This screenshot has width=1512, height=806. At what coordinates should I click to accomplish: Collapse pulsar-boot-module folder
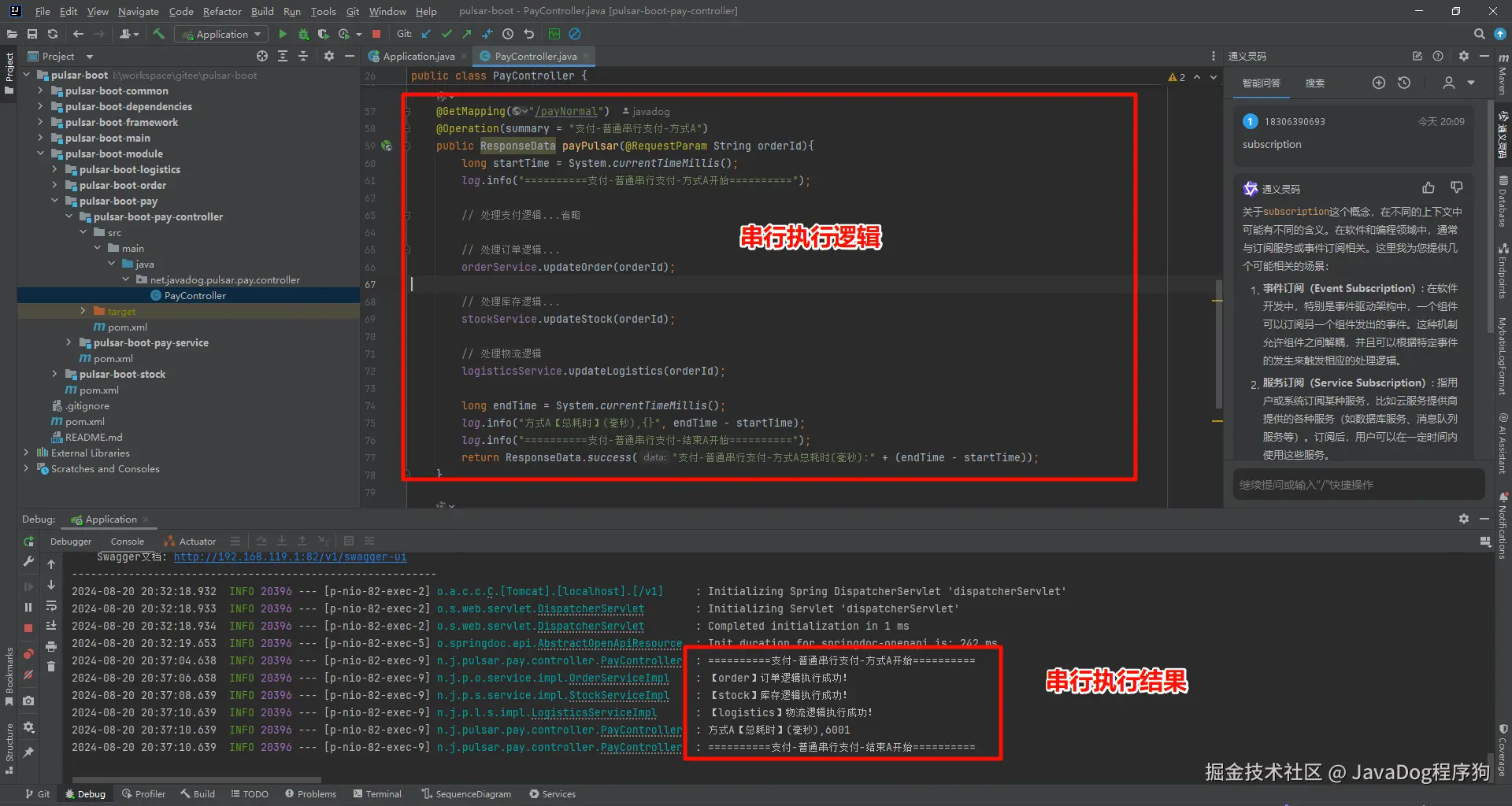pyautogui.click(x=40, y=153)
